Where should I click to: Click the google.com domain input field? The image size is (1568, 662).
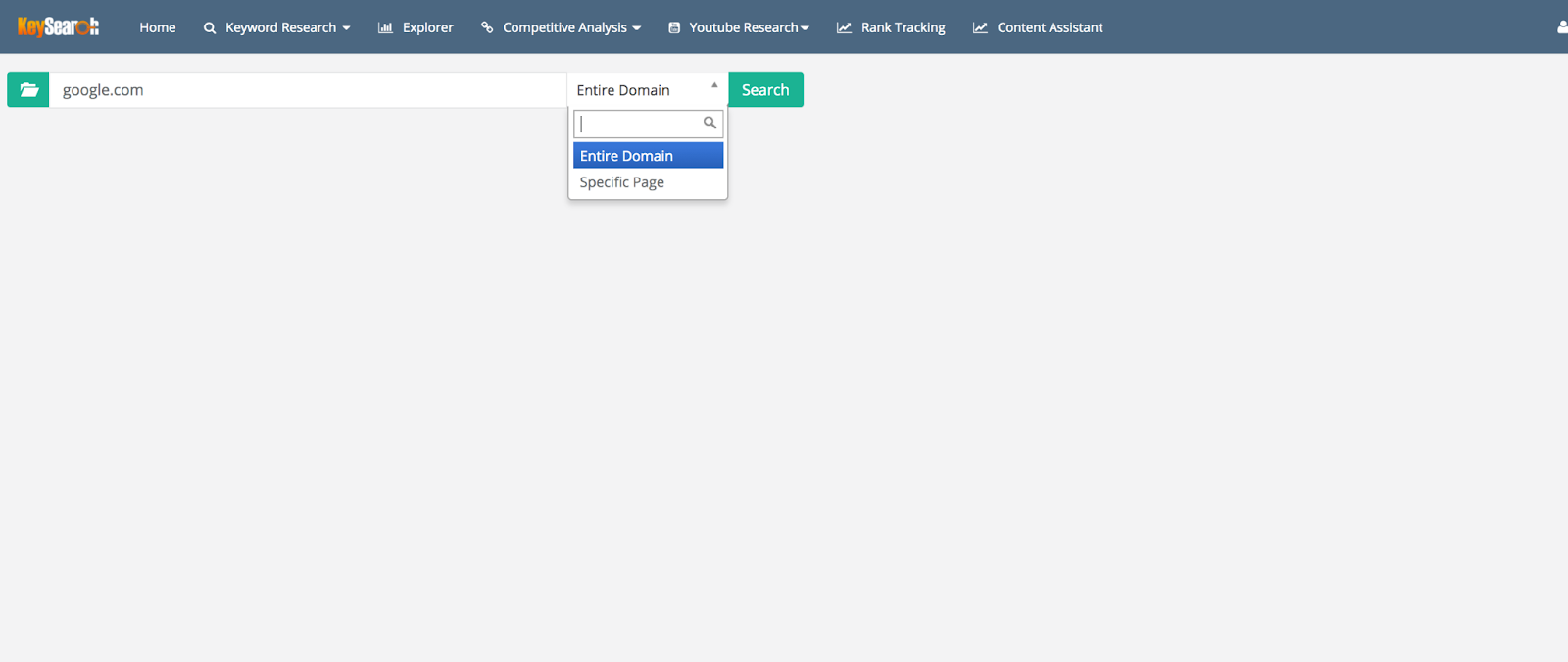point(308,89)
